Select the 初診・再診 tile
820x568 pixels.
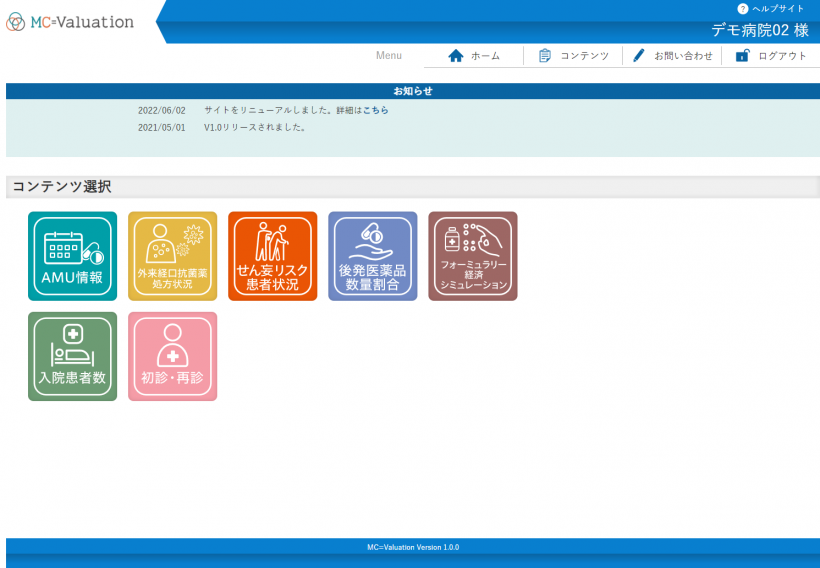coord(172,356)
